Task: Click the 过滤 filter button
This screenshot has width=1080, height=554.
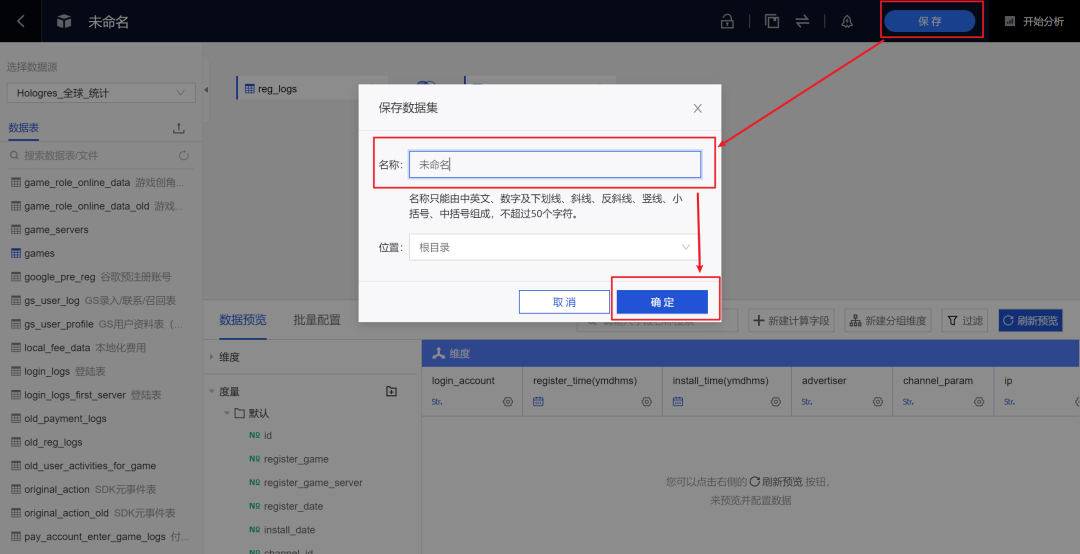Action: pos(965,320)
